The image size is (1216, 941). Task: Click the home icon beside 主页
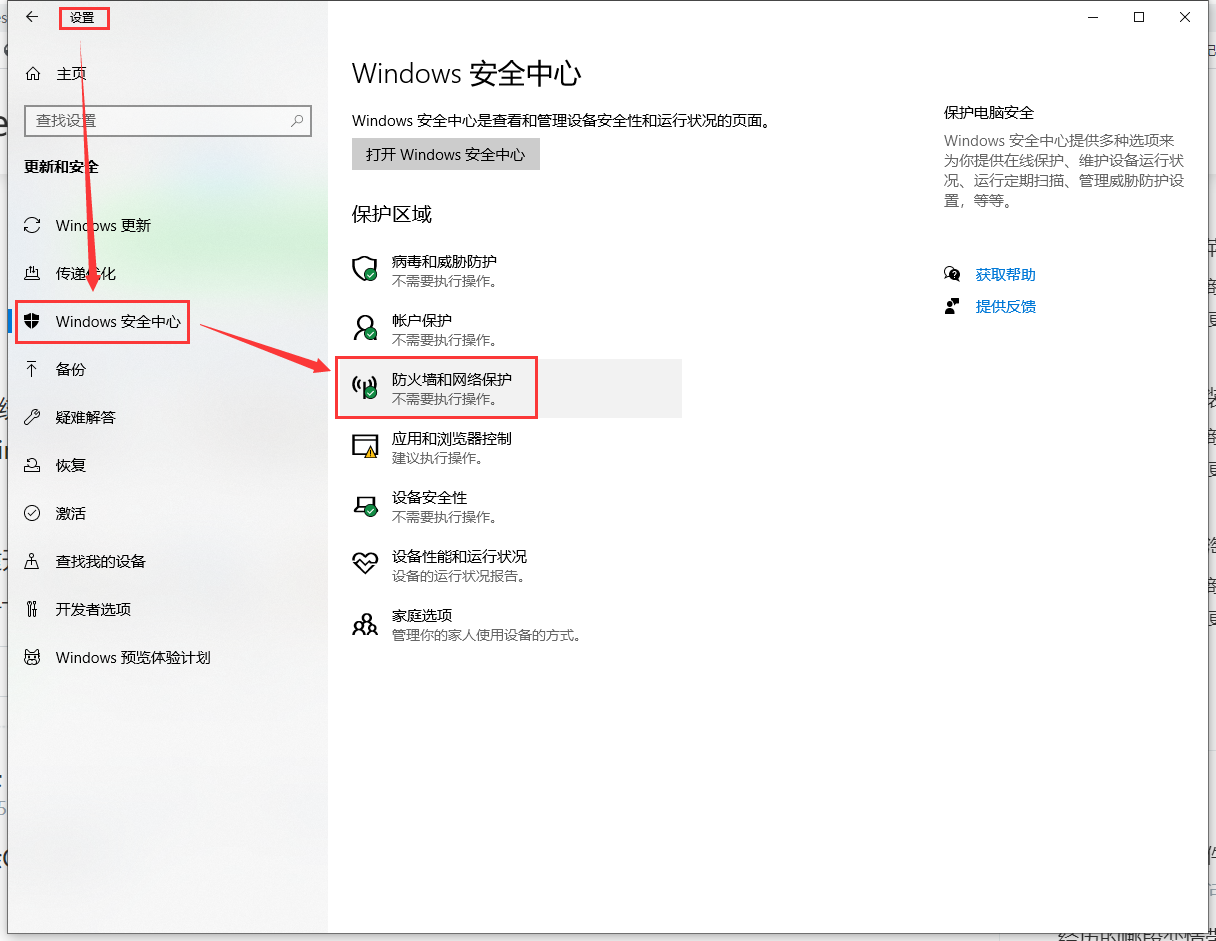(x=33, y=74)
